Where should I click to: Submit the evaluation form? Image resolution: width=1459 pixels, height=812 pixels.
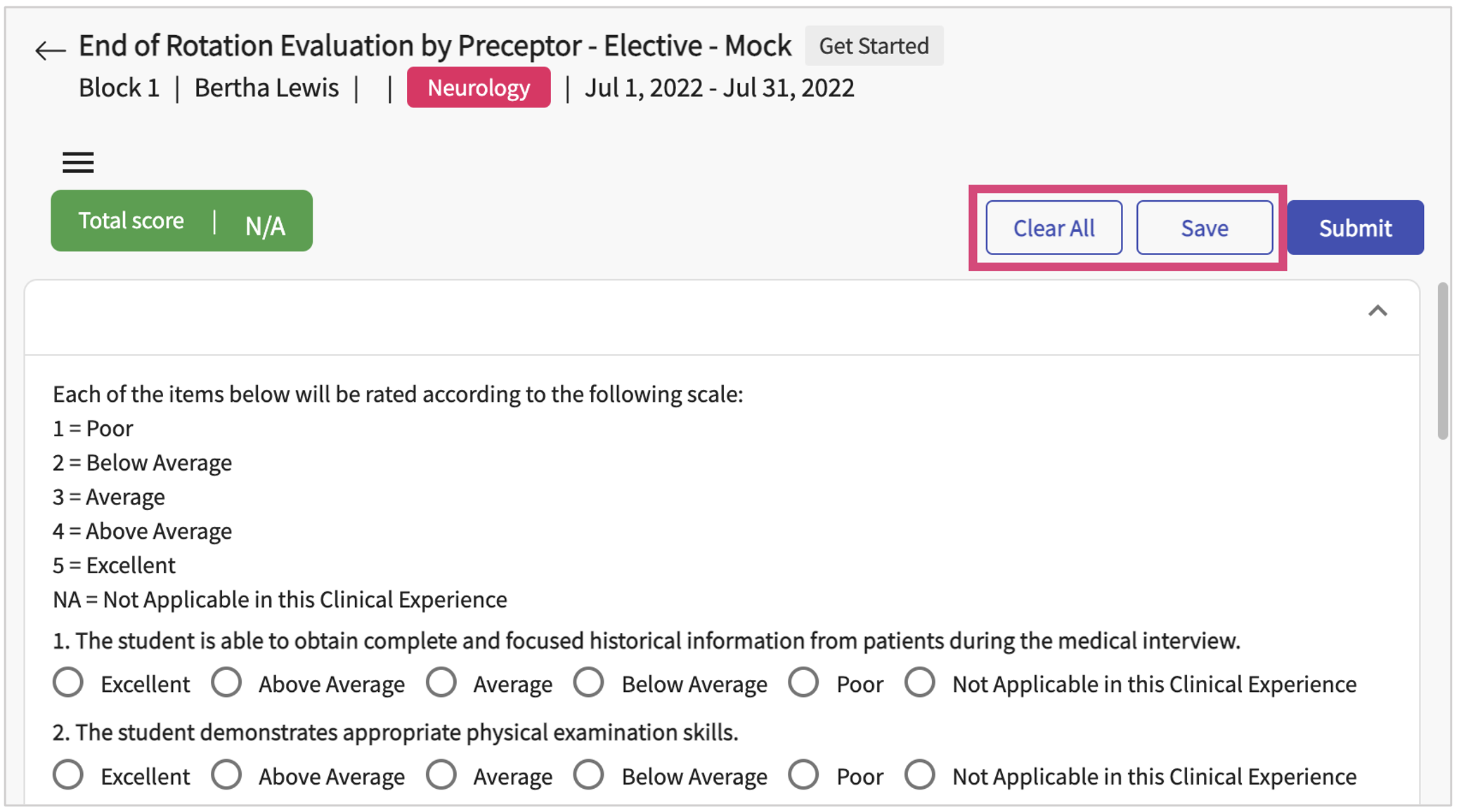tap(1355, 228)
